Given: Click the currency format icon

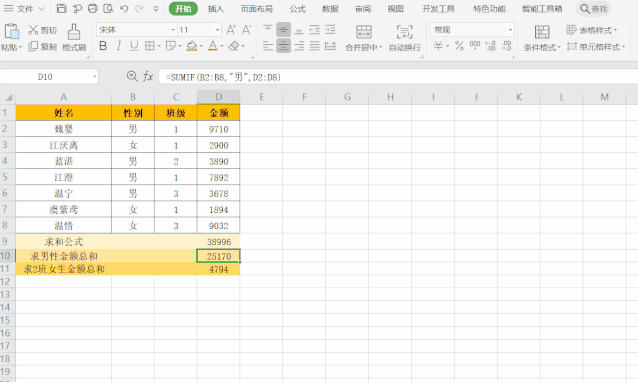Looking at the screenshot, I should pos(438,46).
